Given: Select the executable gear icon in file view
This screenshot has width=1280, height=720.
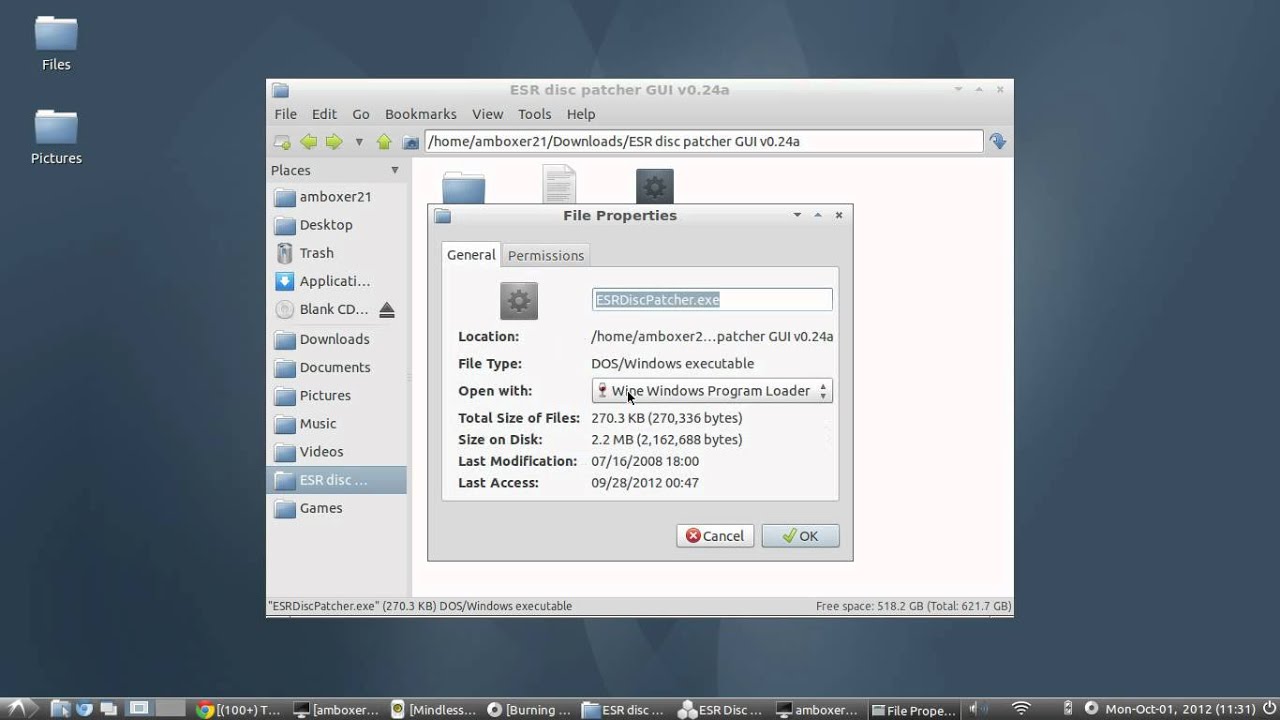Looking at the screenshot, I should [x=655, y=186].
